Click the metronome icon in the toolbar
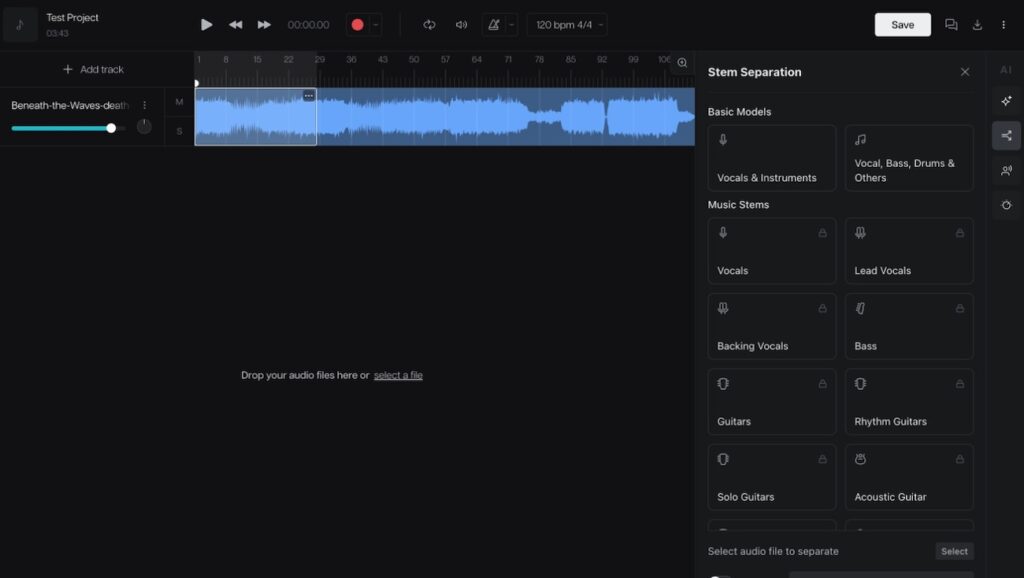 click(494, 24)
